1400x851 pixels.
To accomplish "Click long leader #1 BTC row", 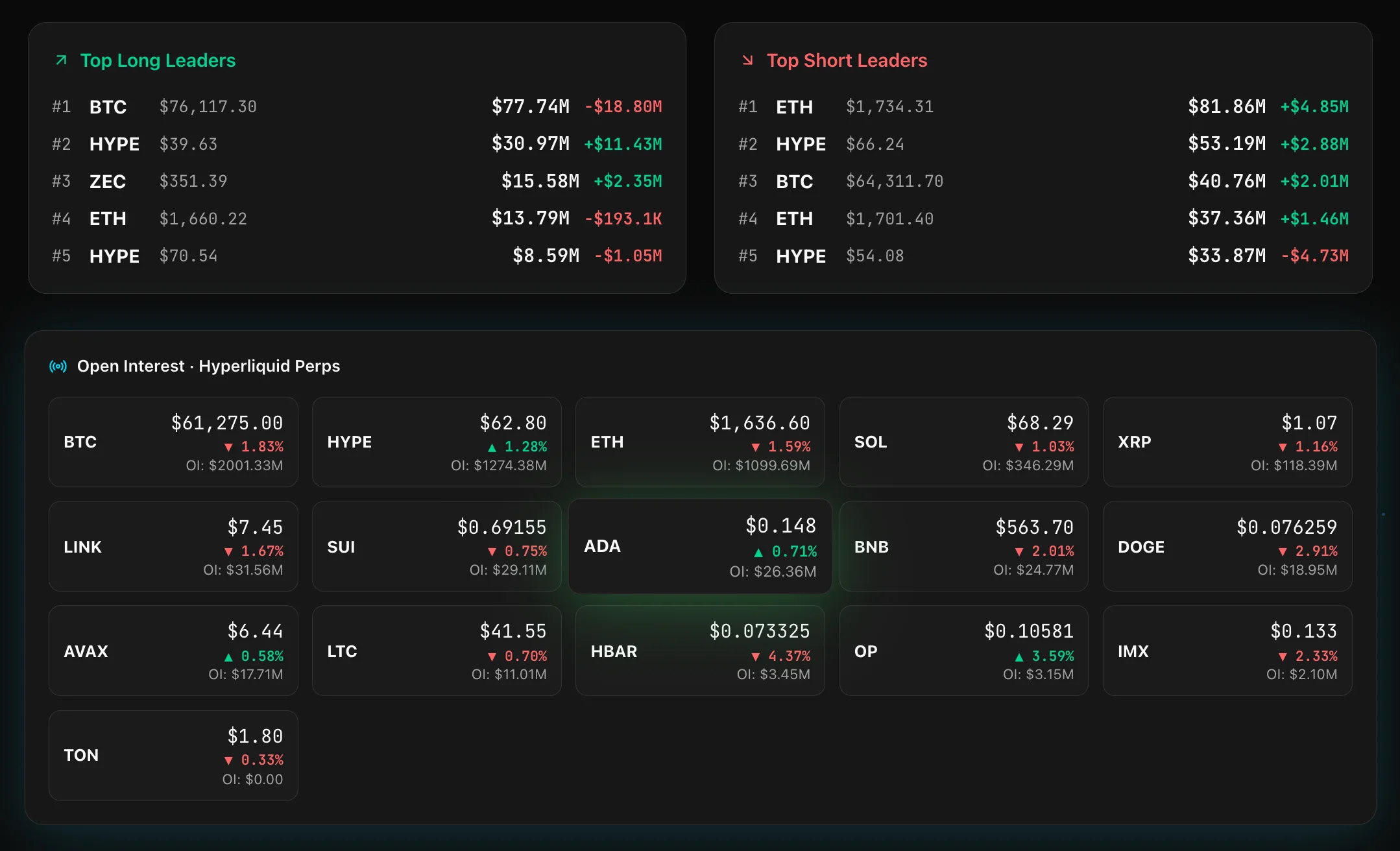I will click(x=357, y=107).
